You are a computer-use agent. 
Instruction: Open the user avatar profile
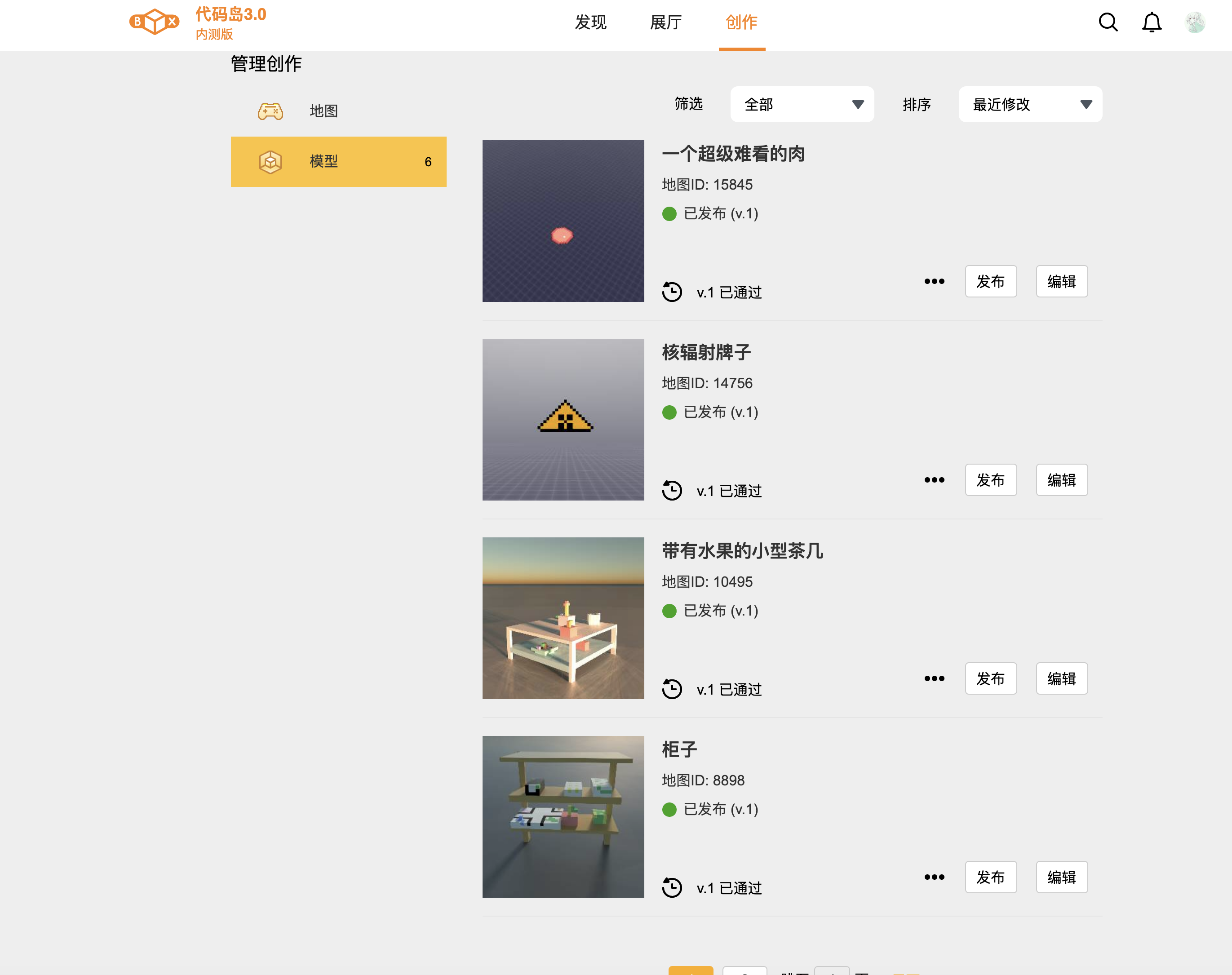pyautogui.click(x=1195, y=23)
